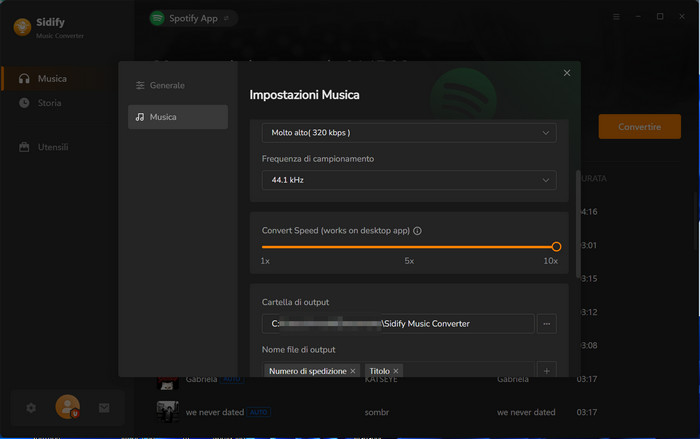
Task: Remove the Titolo filename tag
Action: [396, 371]
